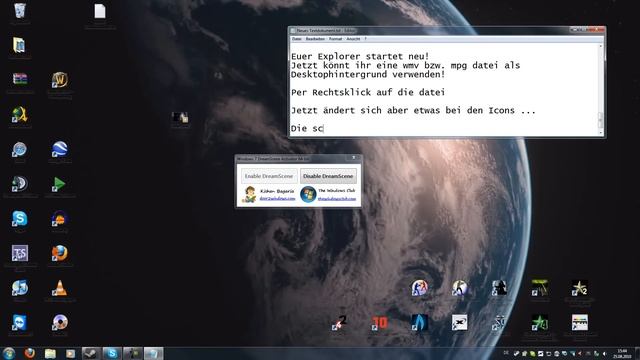Launch VLC media player shortcut

click(60, 288)
